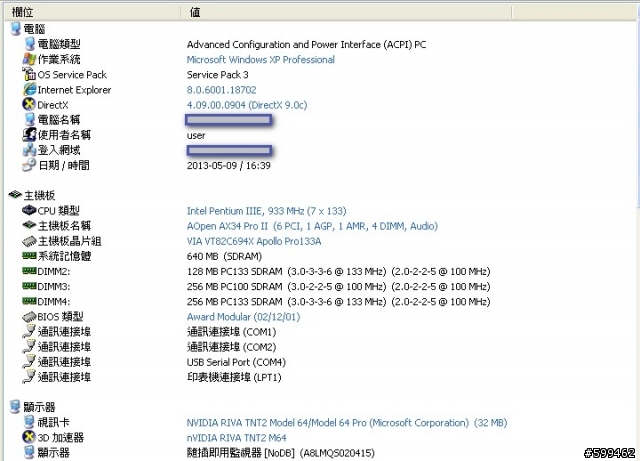Open the Intel Pentium IIIE, 933 MHz link
Screen dimensions: 640x461
click(267, 211)
